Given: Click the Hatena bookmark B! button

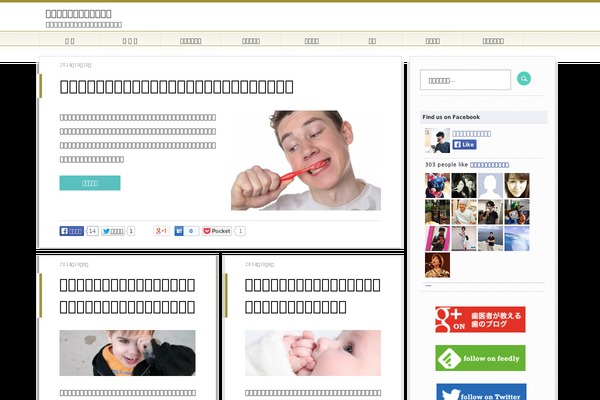Looking at the screenshot, I should pos(179,231).
